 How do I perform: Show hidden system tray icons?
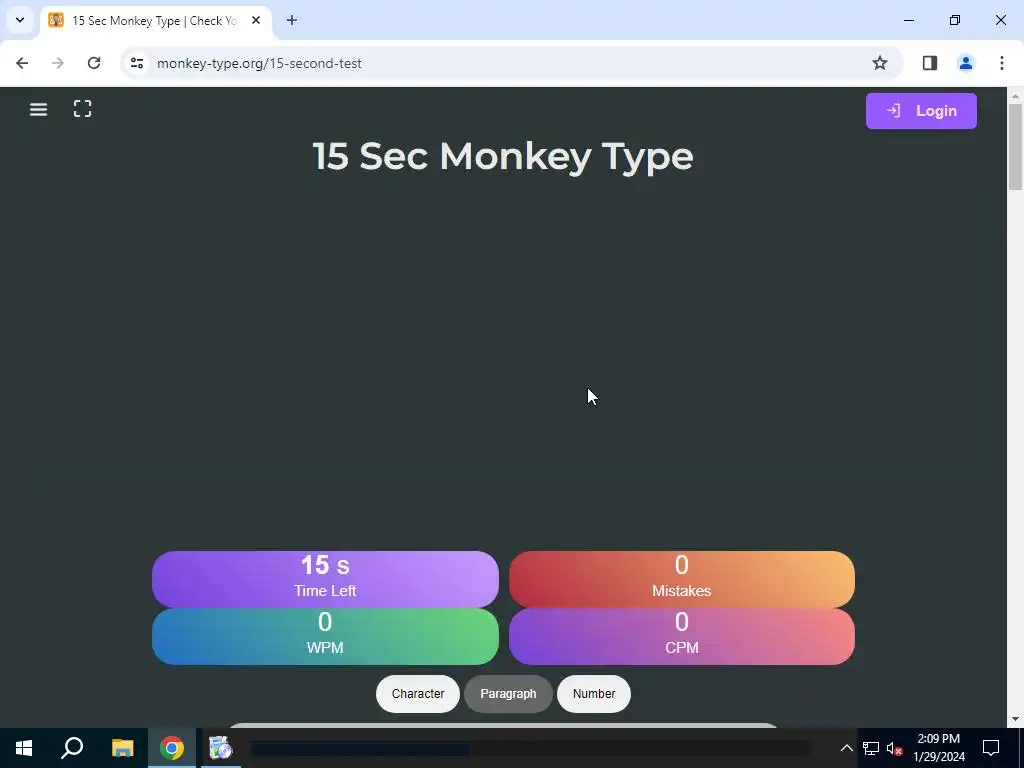tap(846, 748)
